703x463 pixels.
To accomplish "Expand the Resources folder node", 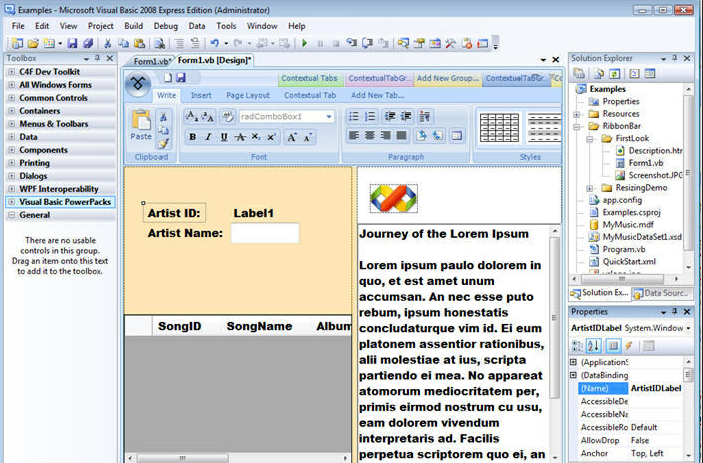I will tap(577, 114).
